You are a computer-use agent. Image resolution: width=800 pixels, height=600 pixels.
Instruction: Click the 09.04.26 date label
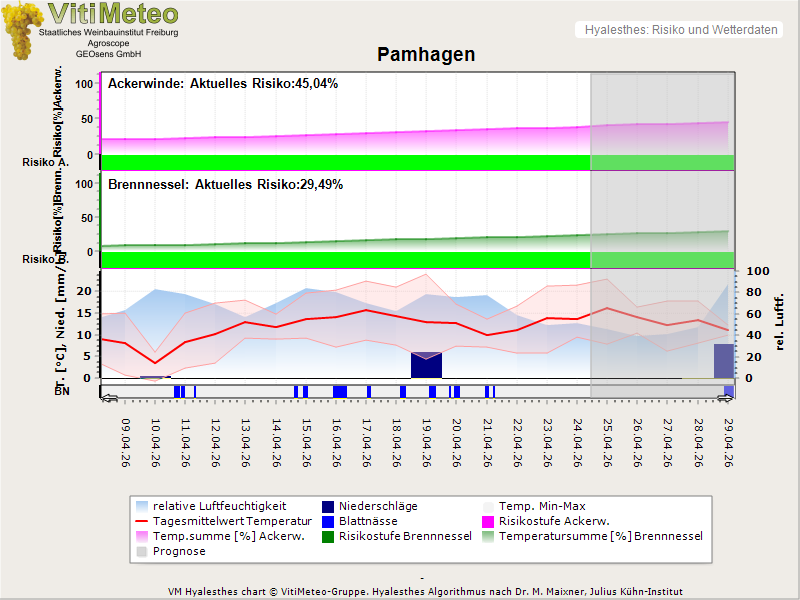[124, 444]
